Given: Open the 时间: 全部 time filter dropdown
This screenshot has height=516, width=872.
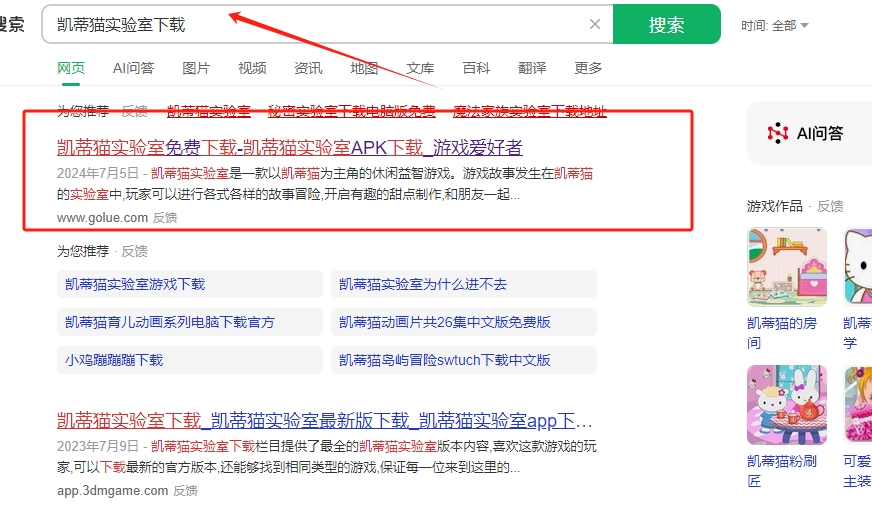Looking at the screenshot, I should pyautogui.click(x=774, y=26).
